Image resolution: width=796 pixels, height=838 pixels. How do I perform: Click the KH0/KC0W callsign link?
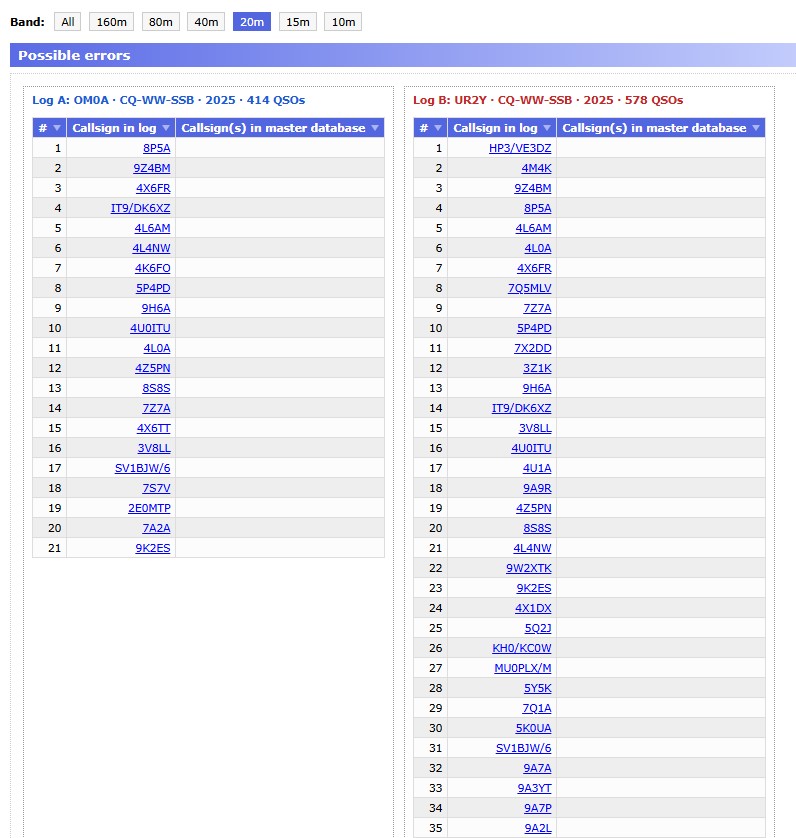point(522,648)
